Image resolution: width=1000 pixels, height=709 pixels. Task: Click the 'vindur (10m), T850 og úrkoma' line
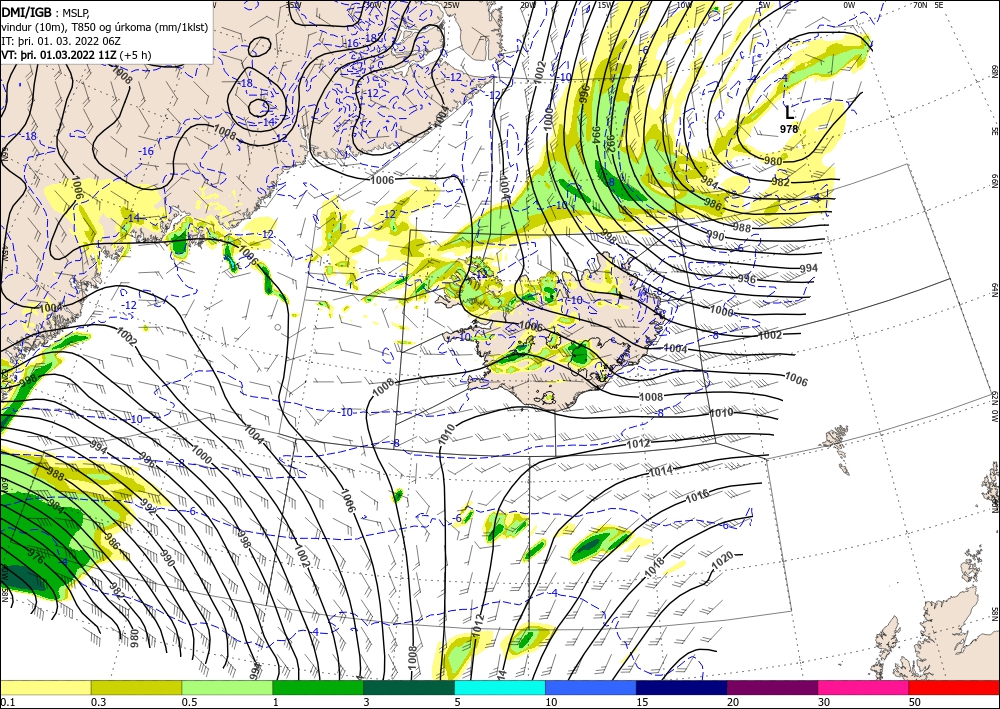pyautogui.click(x=105, y=27)
